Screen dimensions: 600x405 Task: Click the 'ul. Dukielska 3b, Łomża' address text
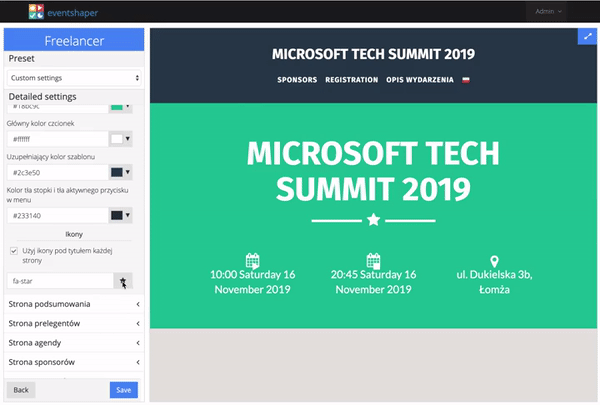tap(494, 282)
